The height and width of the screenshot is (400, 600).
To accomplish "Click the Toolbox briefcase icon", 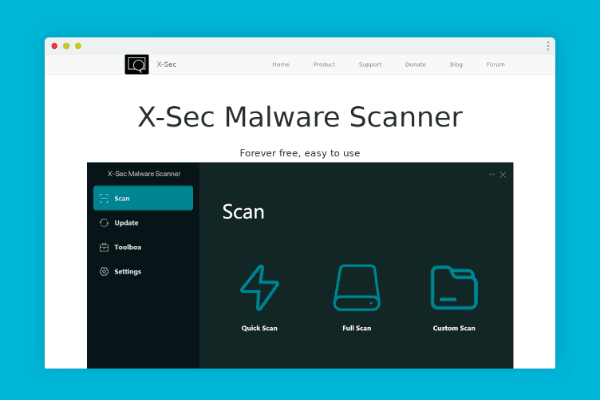I will coord(104,247).
